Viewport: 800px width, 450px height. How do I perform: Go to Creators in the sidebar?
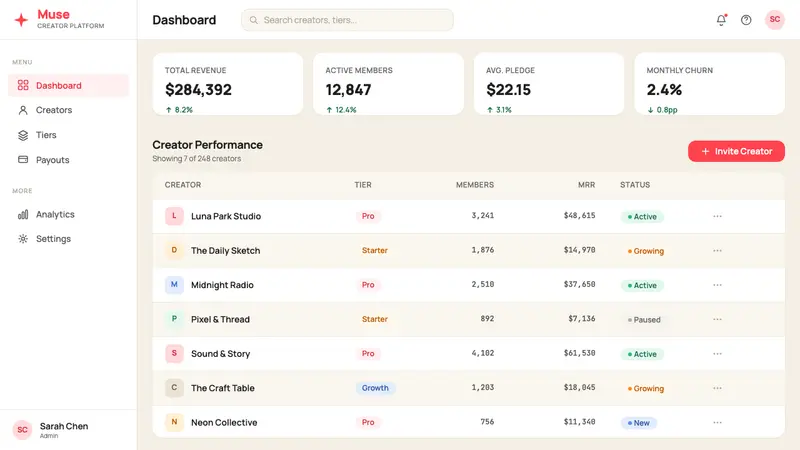pos(68,110)
